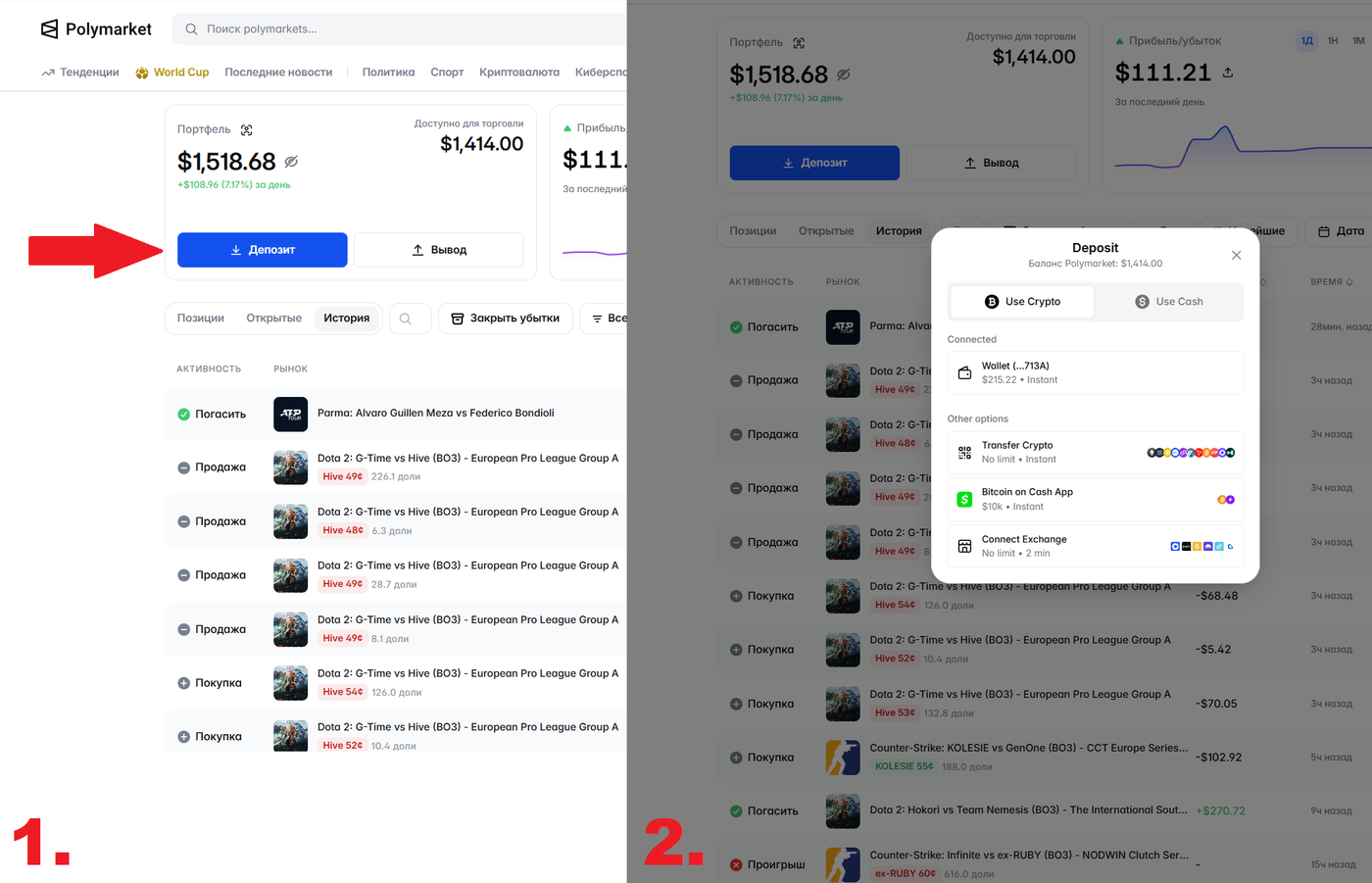
Task: Click red cross icon of Проигрыш row
Action: click(736, 865)
